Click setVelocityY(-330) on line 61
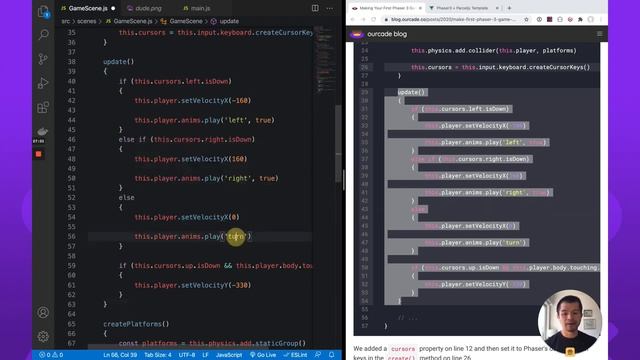This screenshot has height=360, width=640. coord(216,285)
